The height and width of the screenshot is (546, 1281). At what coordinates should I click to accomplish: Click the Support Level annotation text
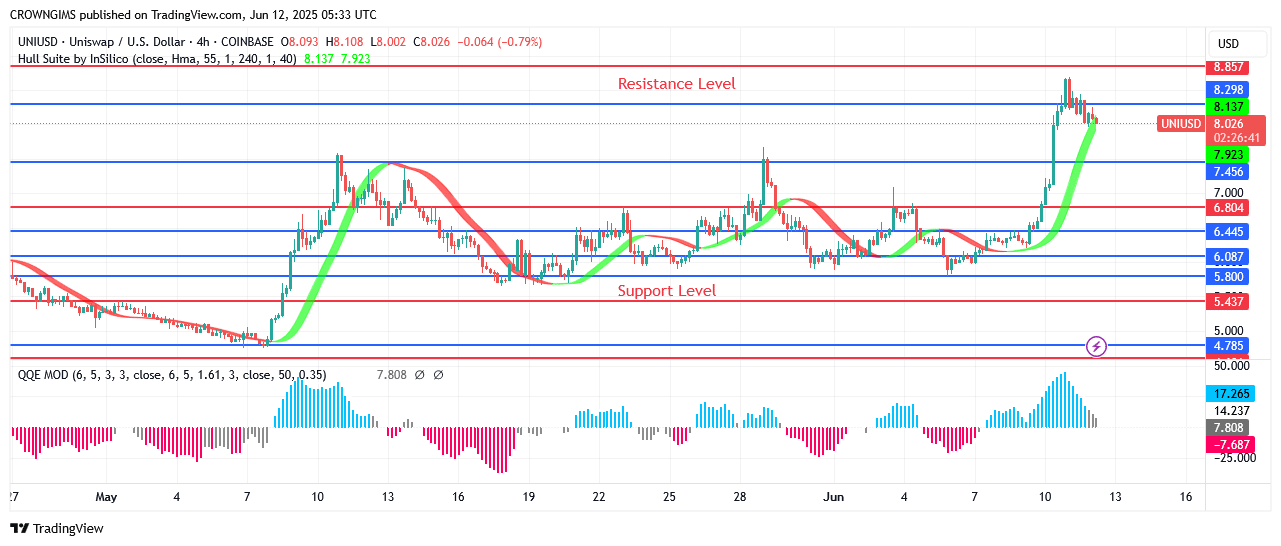click(x=666, y=291)
